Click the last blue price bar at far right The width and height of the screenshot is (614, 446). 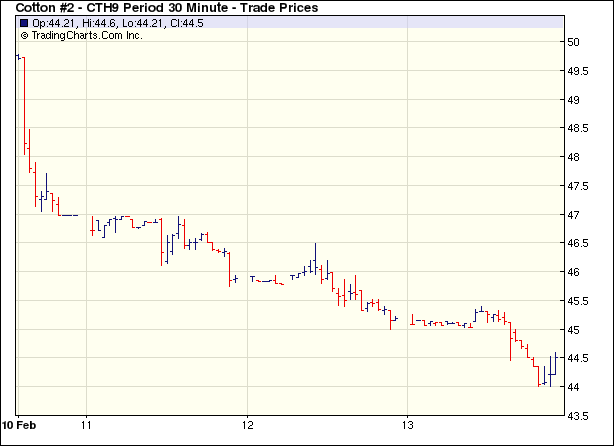555,364
